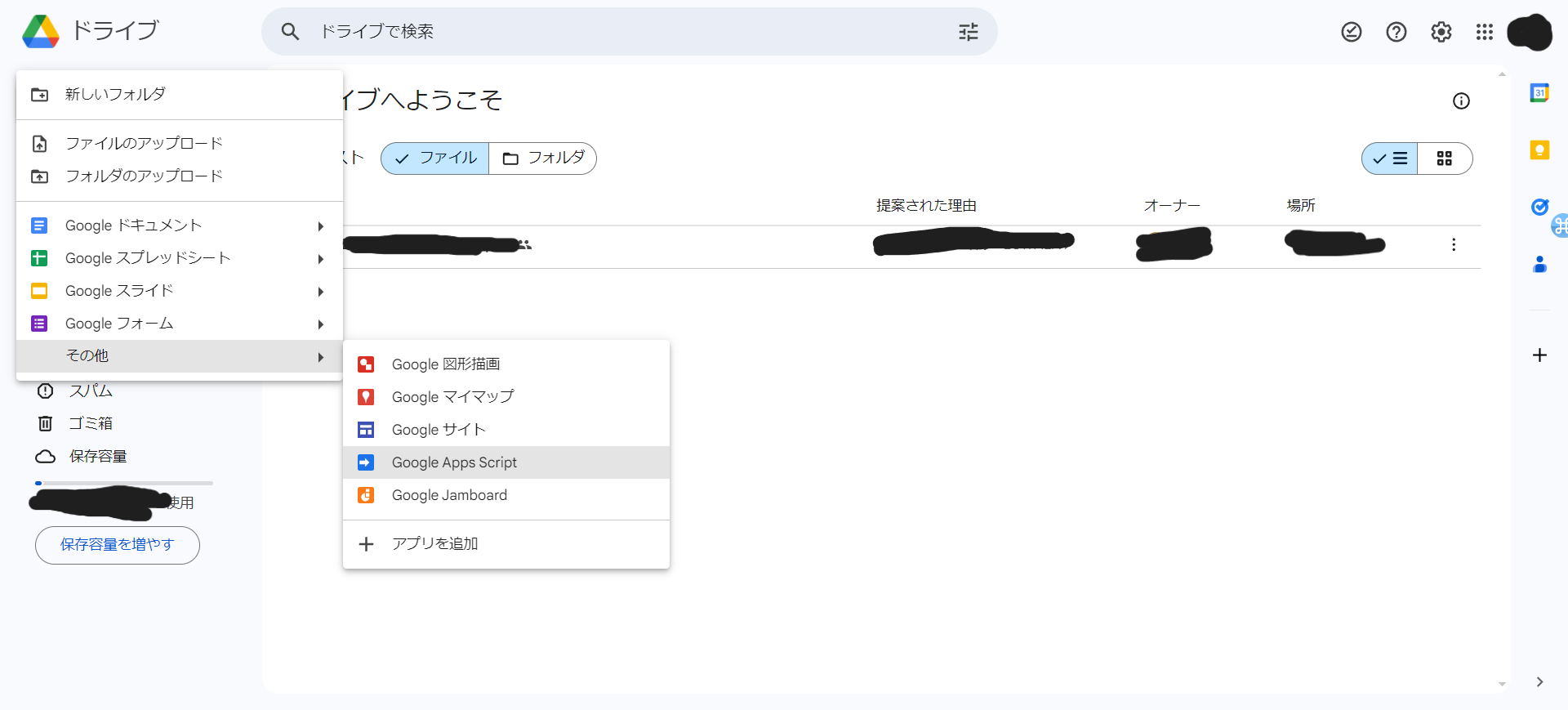The width and height of the screenshot is (1568, 710).
Task: Select Google Jamboard menu item
Action: click(506, 495)
